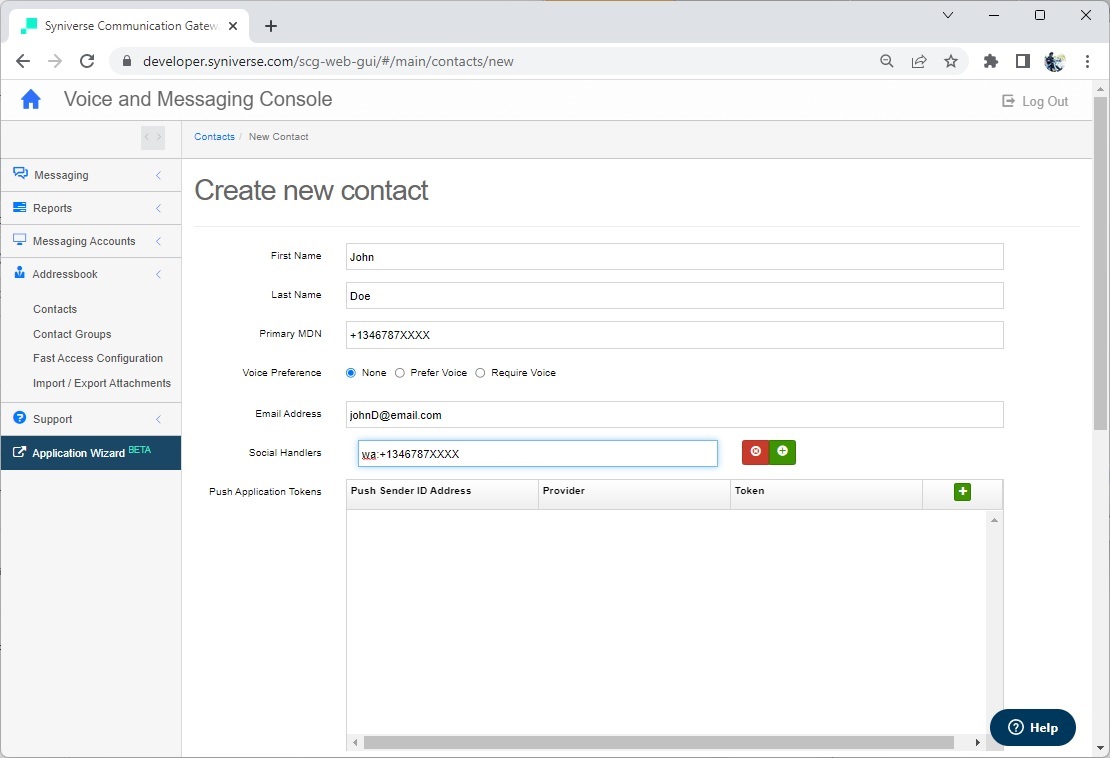Open browser extensions puzzle icon
This screenshot has width=1110, height=758.
990,61
